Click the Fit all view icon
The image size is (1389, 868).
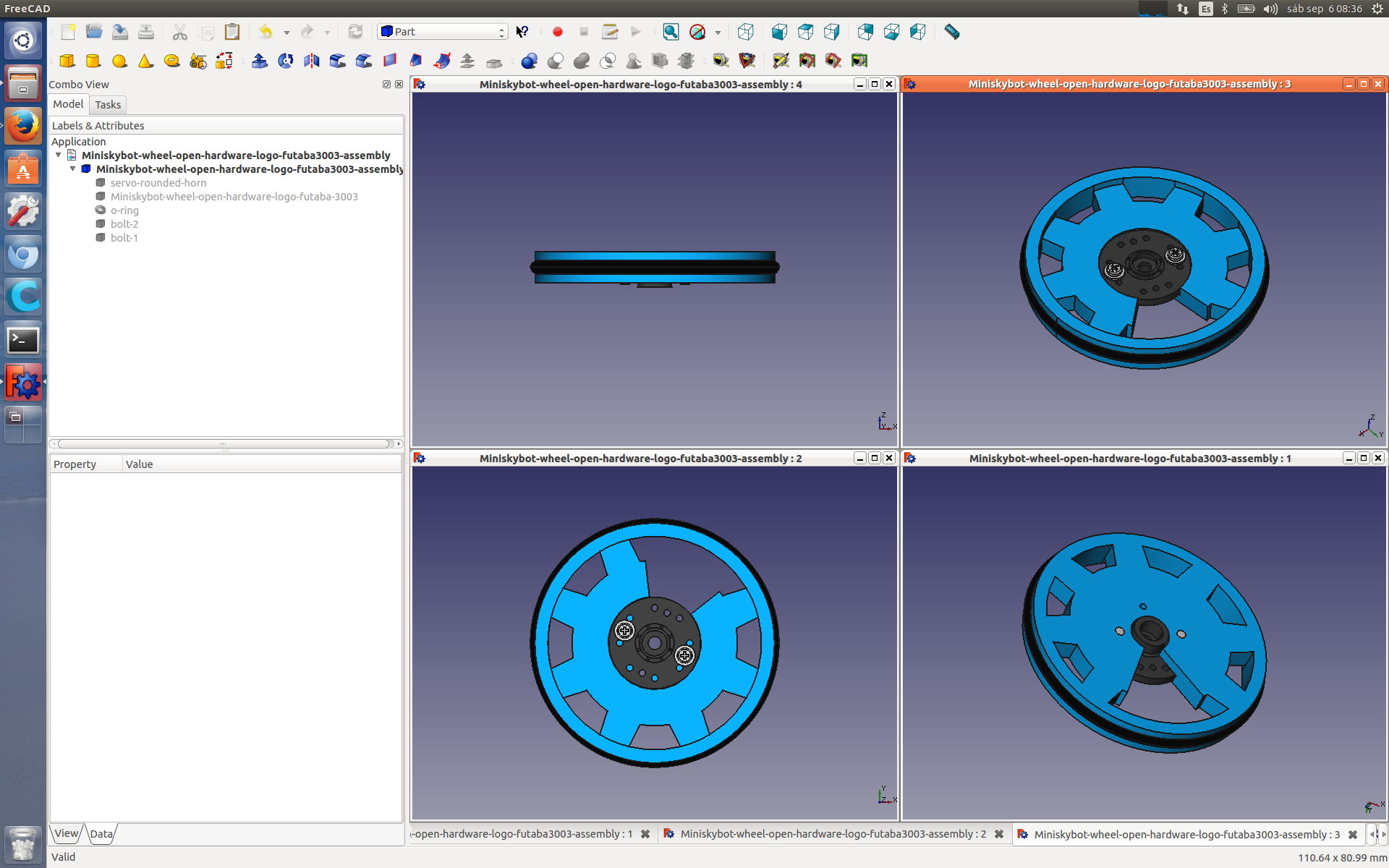click(671, 32)
